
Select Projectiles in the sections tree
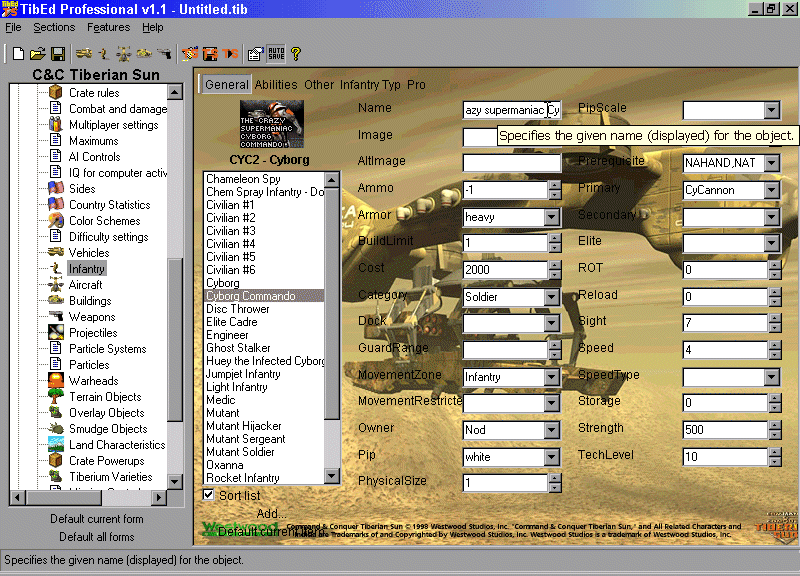[x=93, y=333]
